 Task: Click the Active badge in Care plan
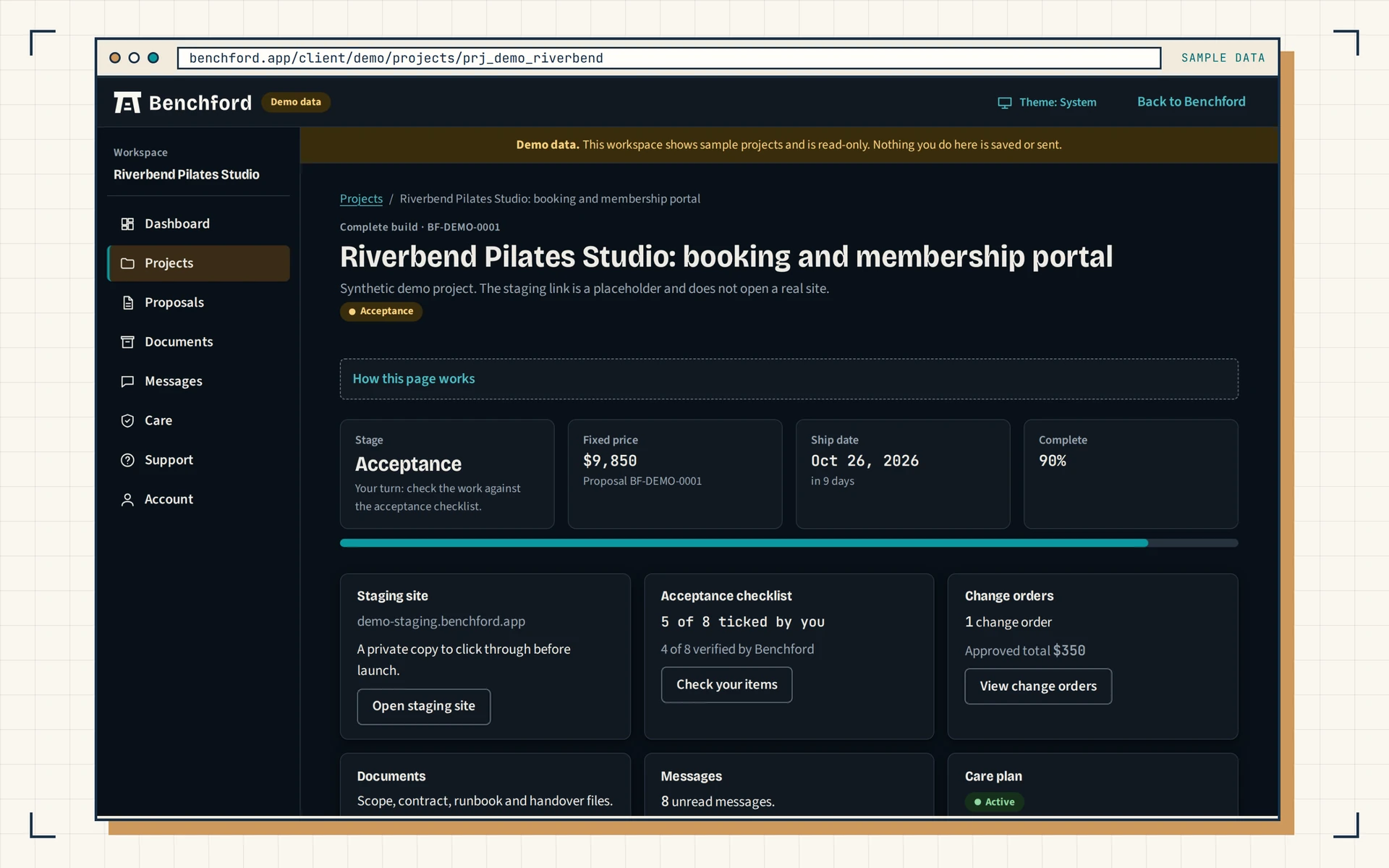click(994, 802)
